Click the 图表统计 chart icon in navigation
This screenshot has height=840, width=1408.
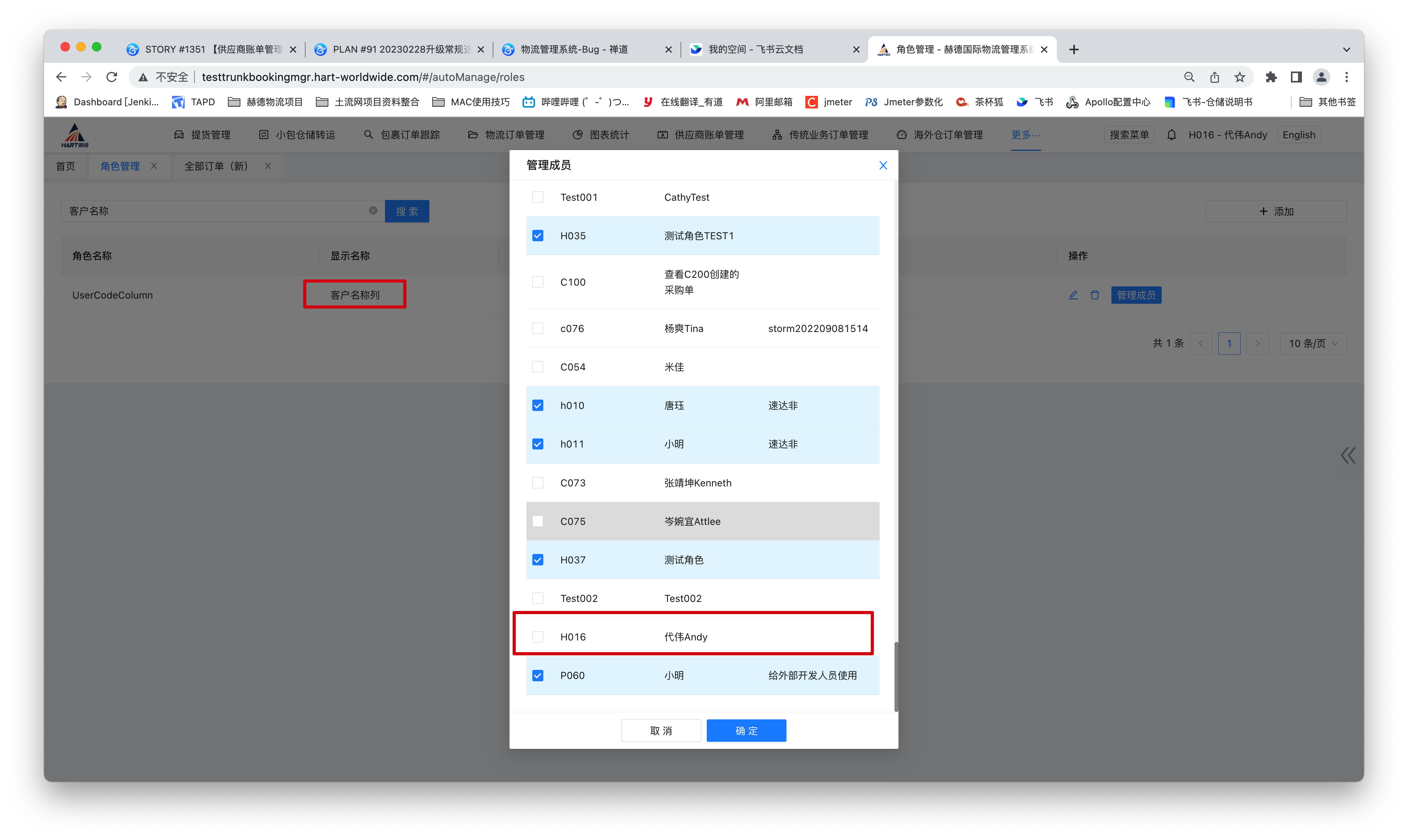click(578, 135)
